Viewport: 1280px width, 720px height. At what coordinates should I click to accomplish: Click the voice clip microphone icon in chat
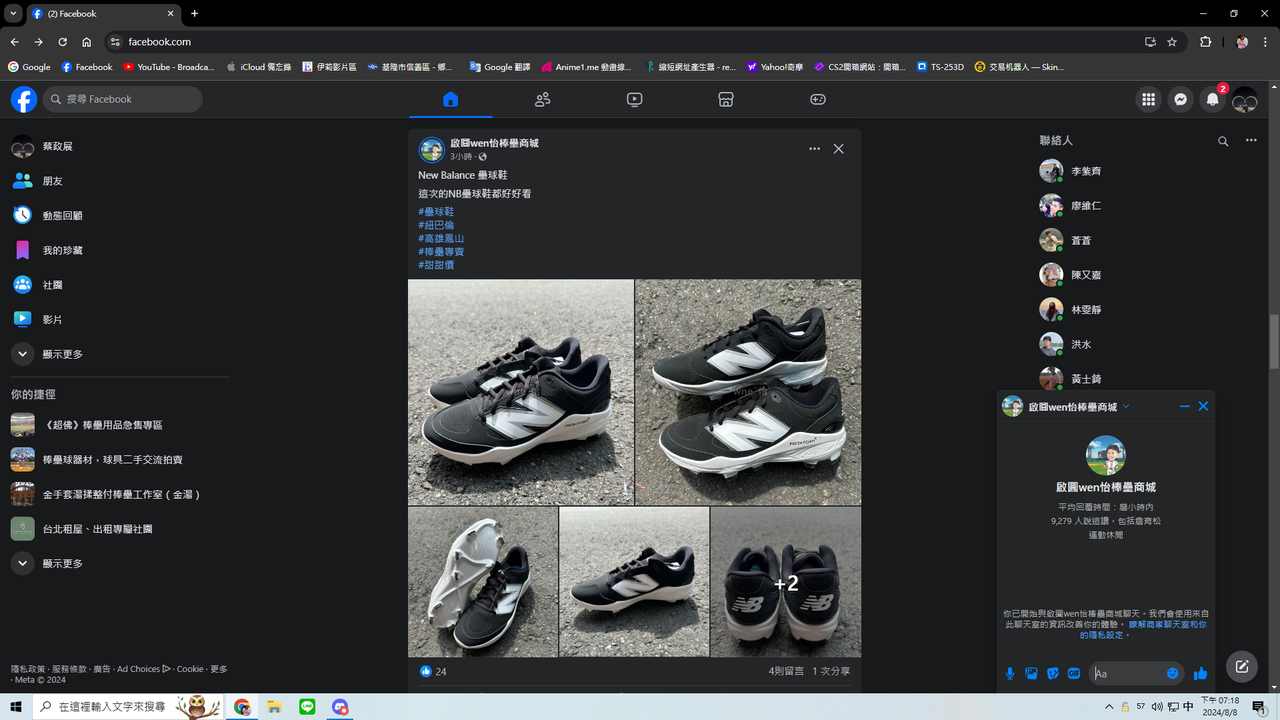(x=1010, y=673)
